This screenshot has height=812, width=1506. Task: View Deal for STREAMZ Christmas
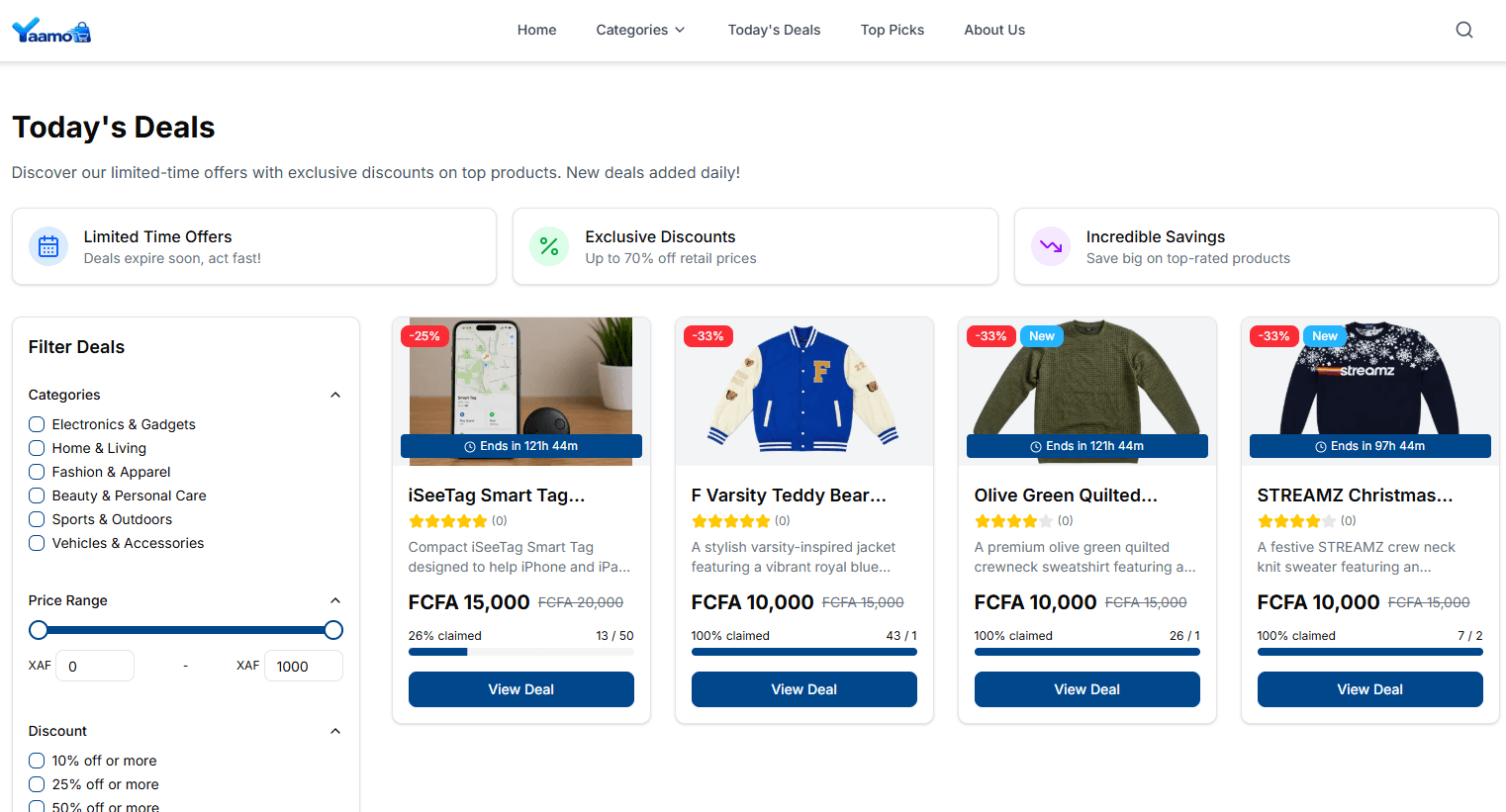pyautogui.click(x=1370, y=689)
